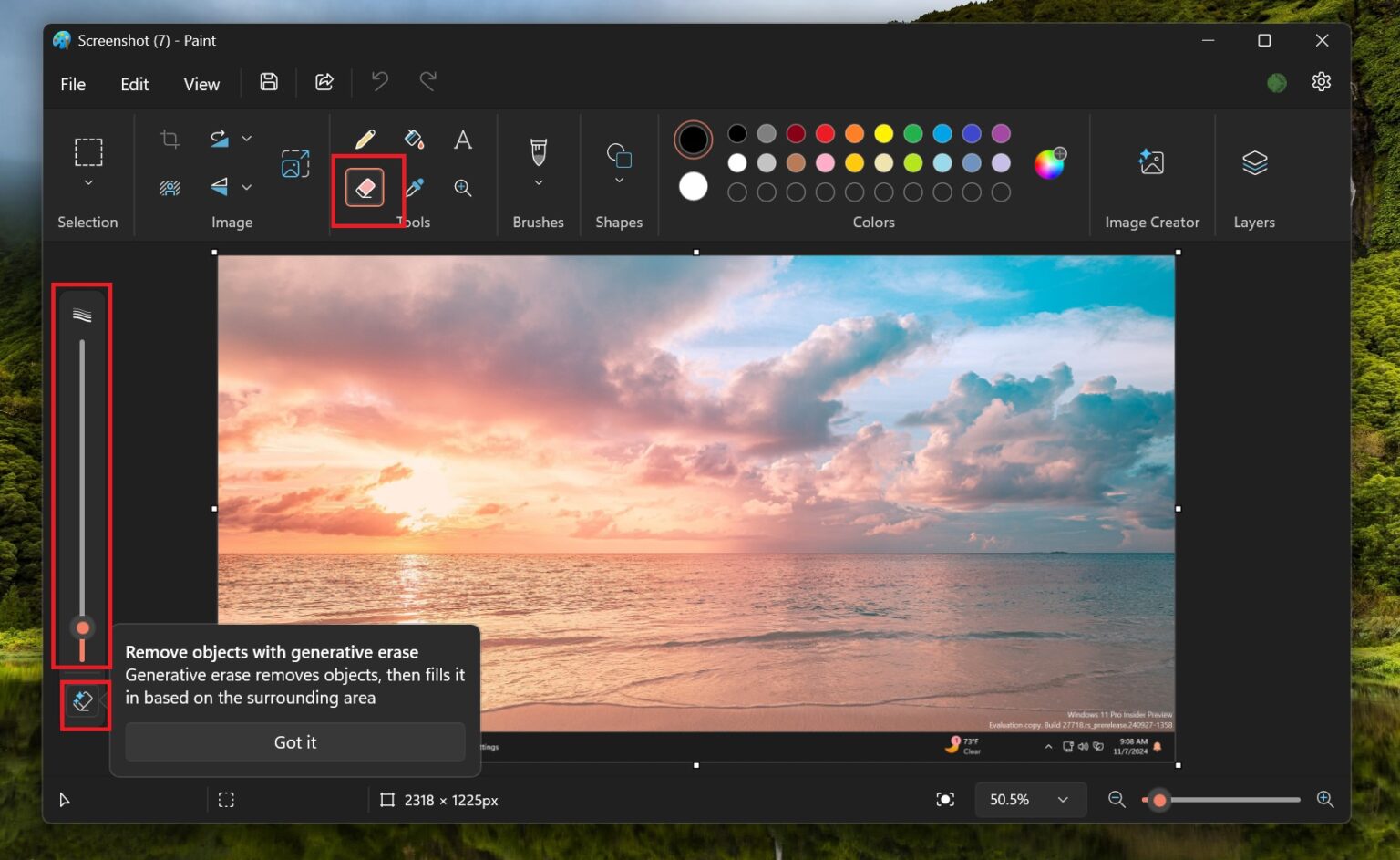Select the Pencil tool
The image size is (1400, 860).
point(365,140)
